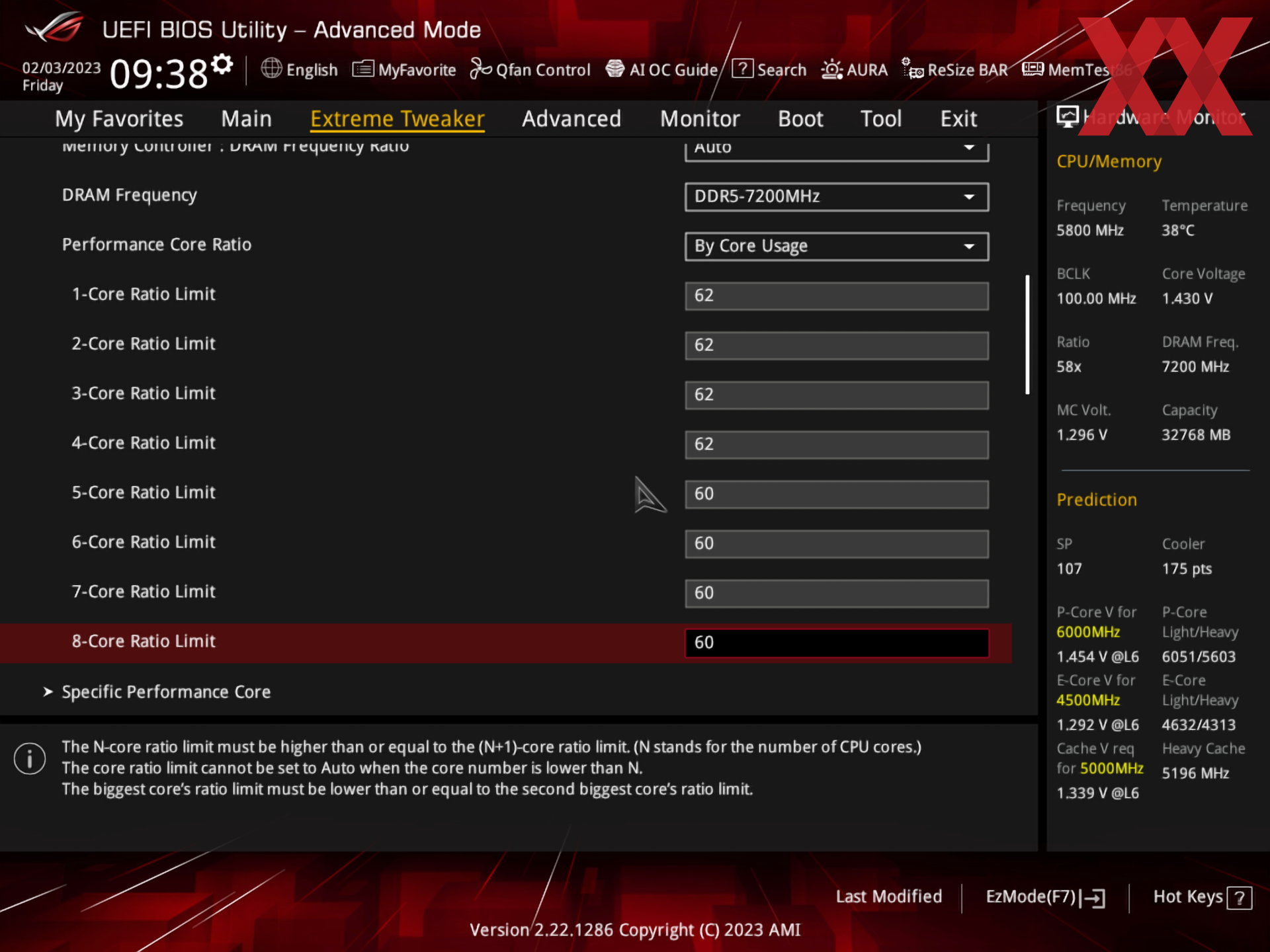Click the 4-Core Ratio Limit field
Screen dimensions: 1270x952
[837, 444]
